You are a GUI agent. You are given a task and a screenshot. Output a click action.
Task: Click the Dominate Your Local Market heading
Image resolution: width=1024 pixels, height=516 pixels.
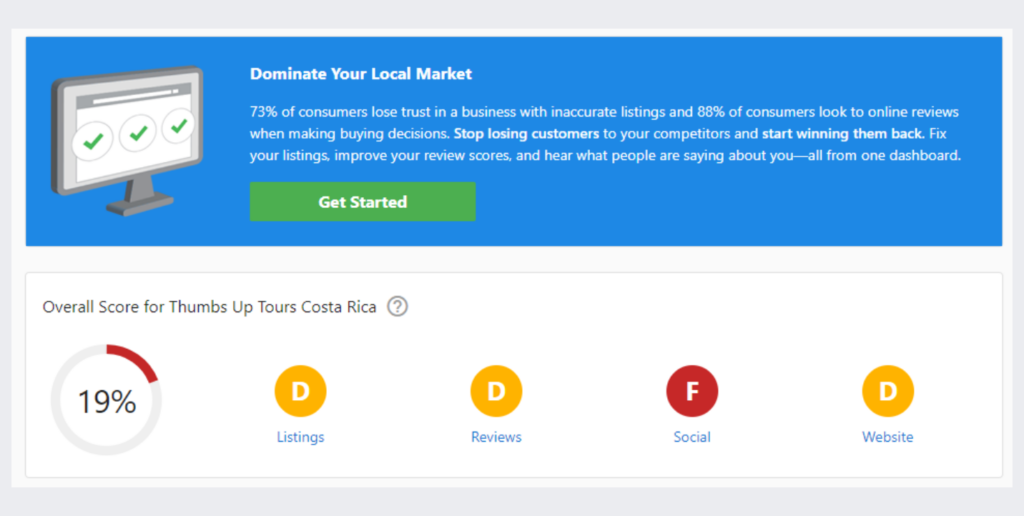click(361, 74)
